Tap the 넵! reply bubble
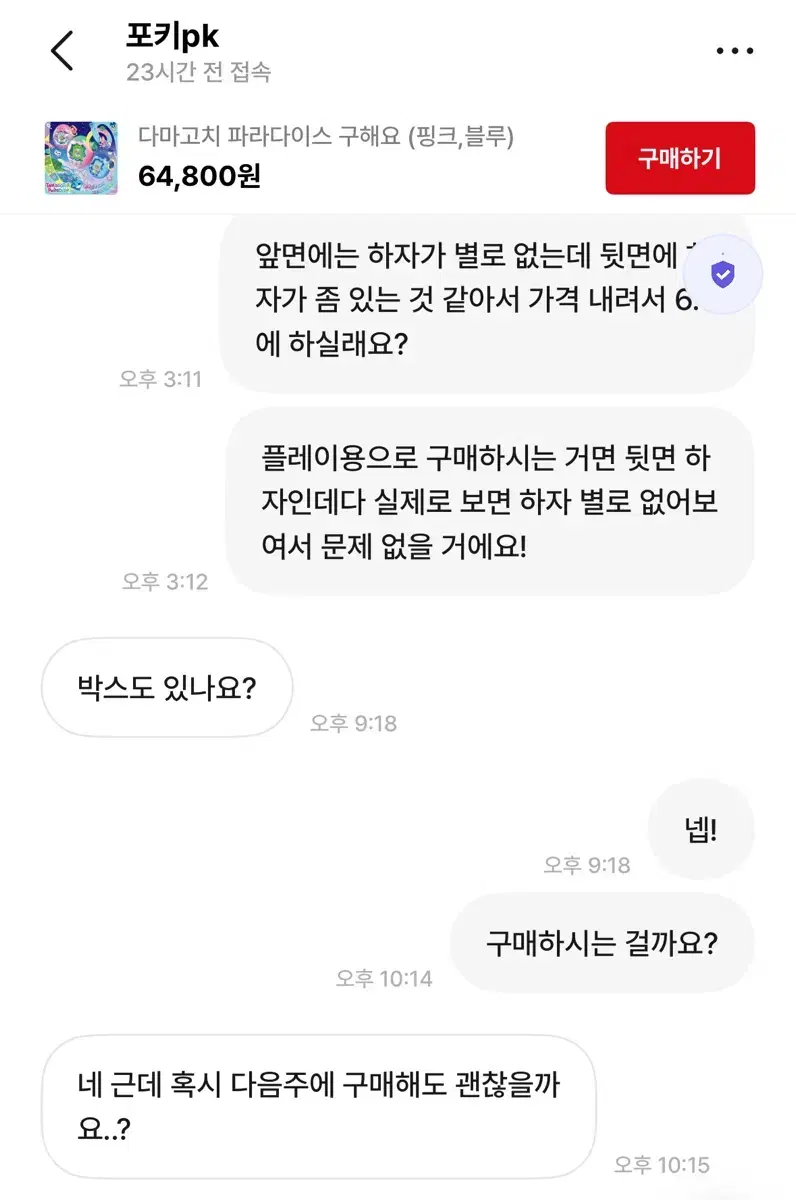Image resolution: width=796 pixels, height=1200 pixels. (x=701, y=831)
